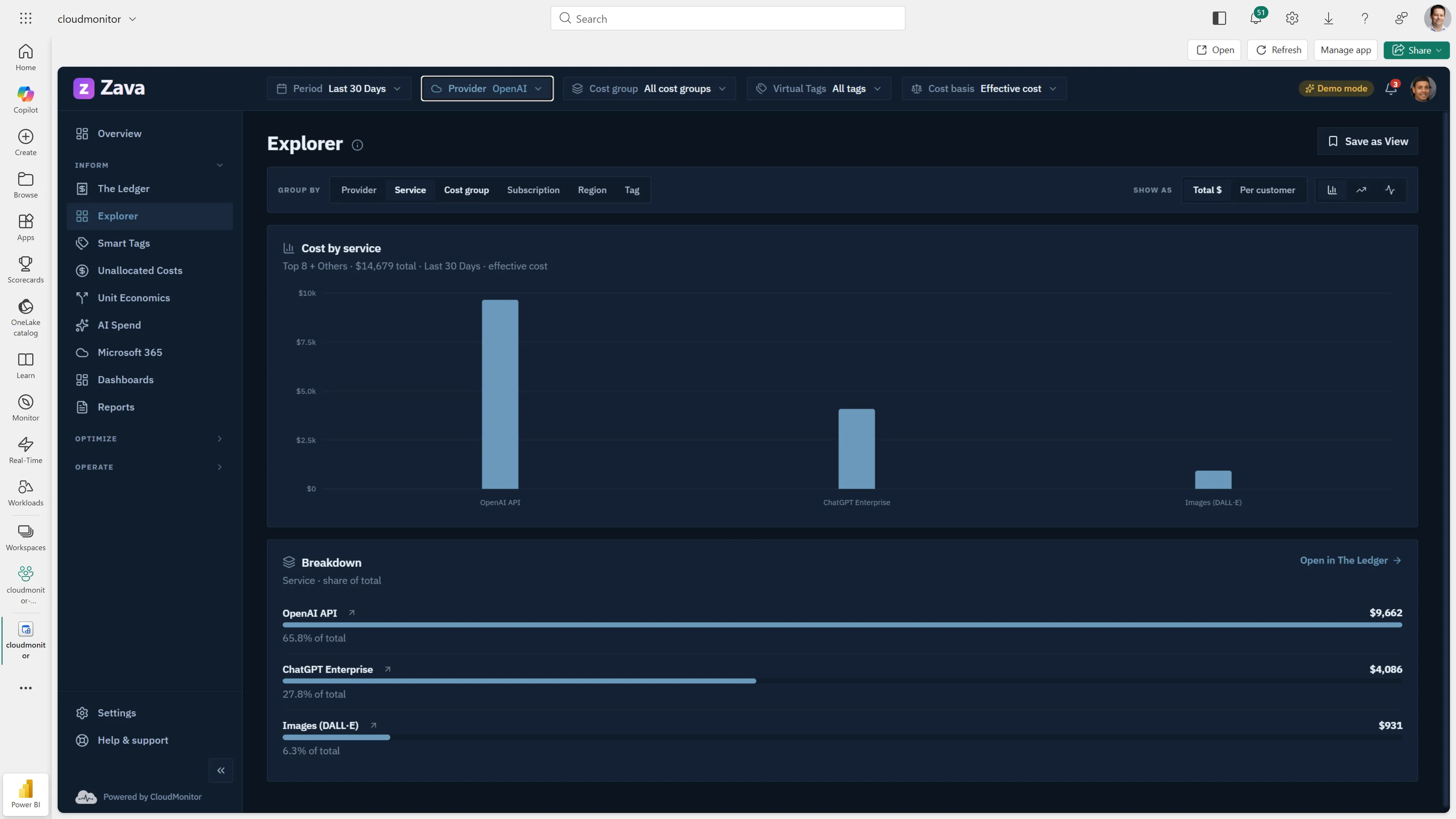This screenshot has height=819, width=1456.
Task: Click the Explorer info icon
Action: pyautogui.click(x=357, y=145)
